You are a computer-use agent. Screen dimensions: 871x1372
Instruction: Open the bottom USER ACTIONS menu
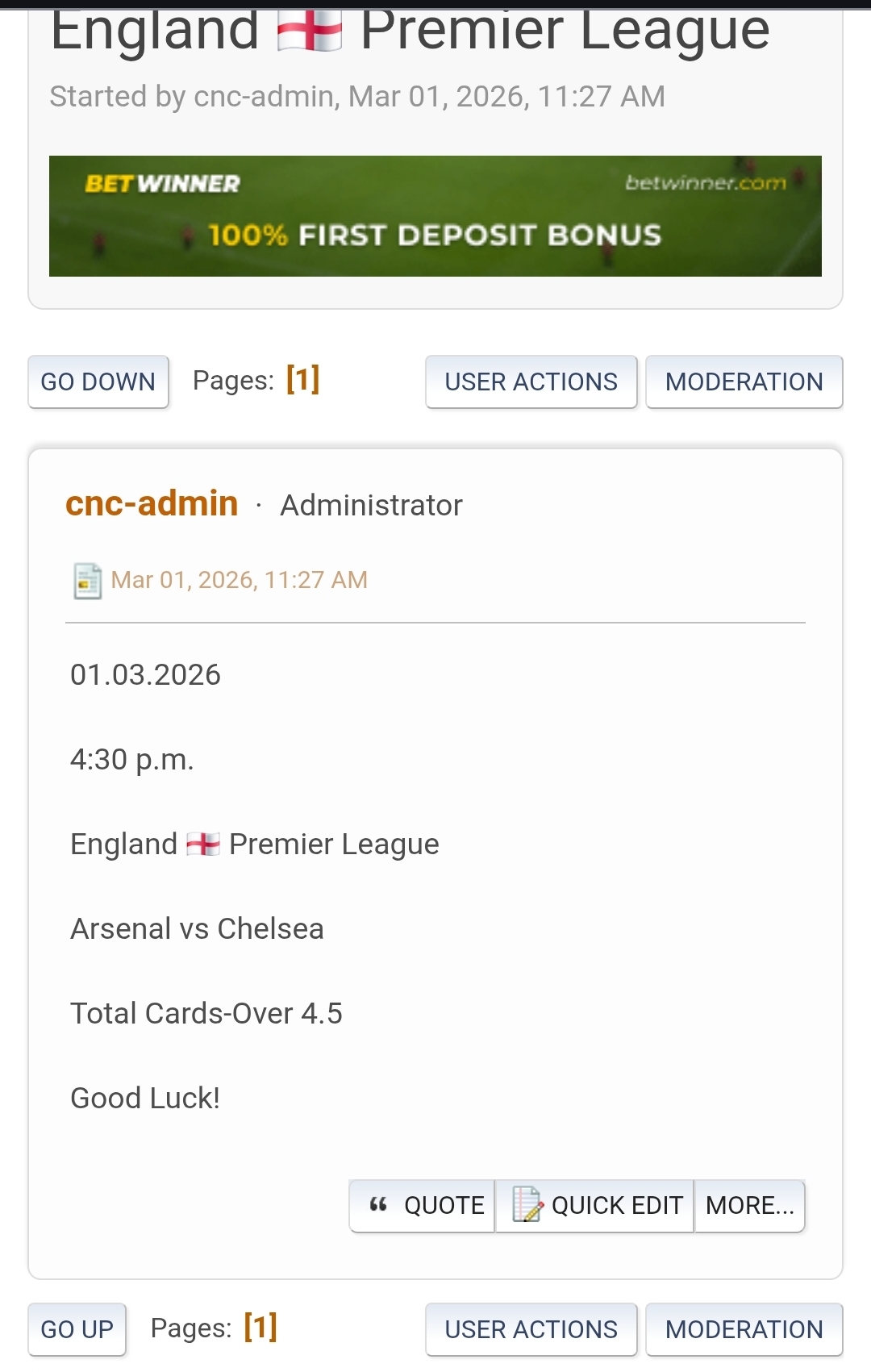tap(531, 1329)
